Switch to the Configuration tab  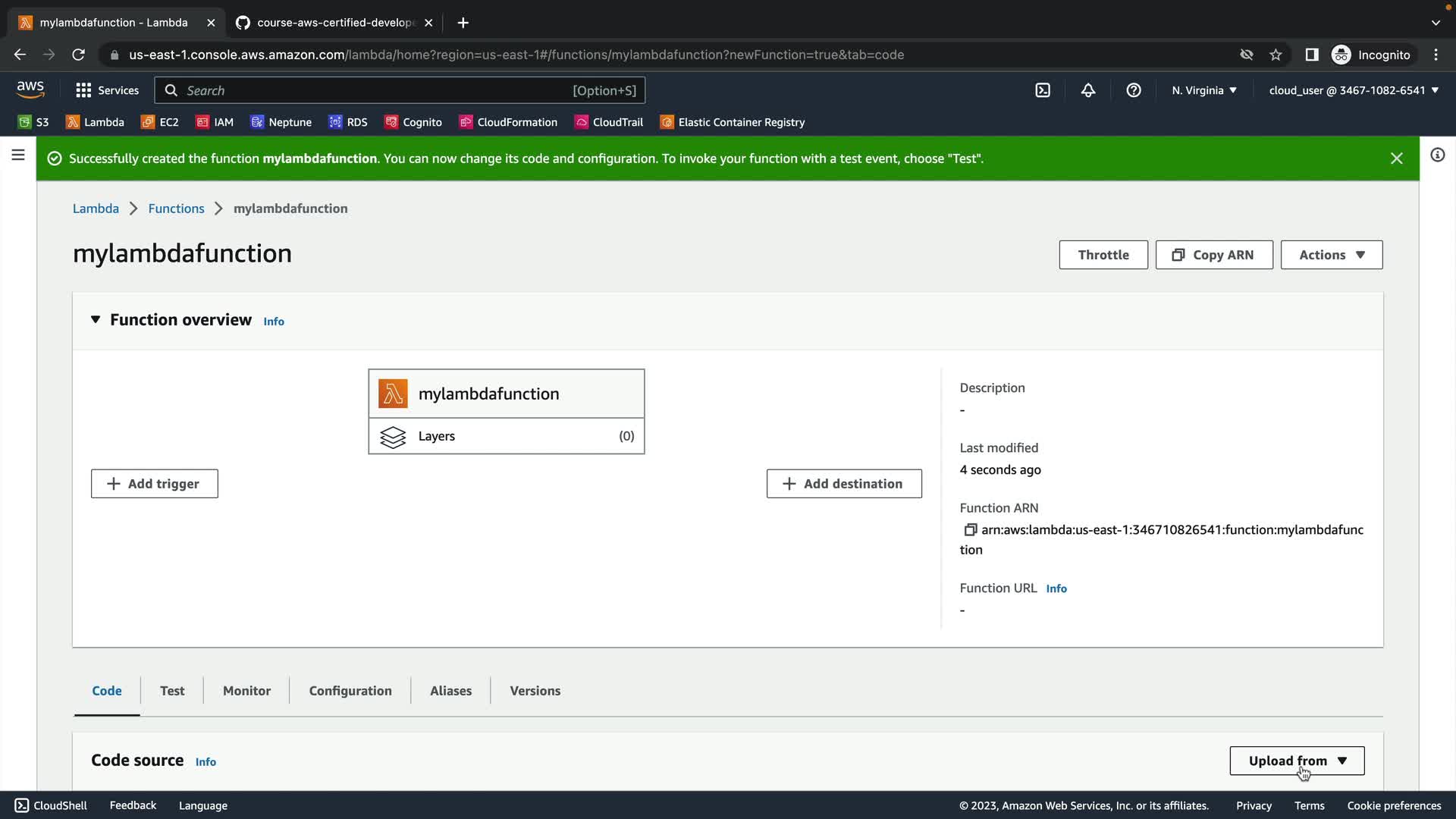coord(350,691)
